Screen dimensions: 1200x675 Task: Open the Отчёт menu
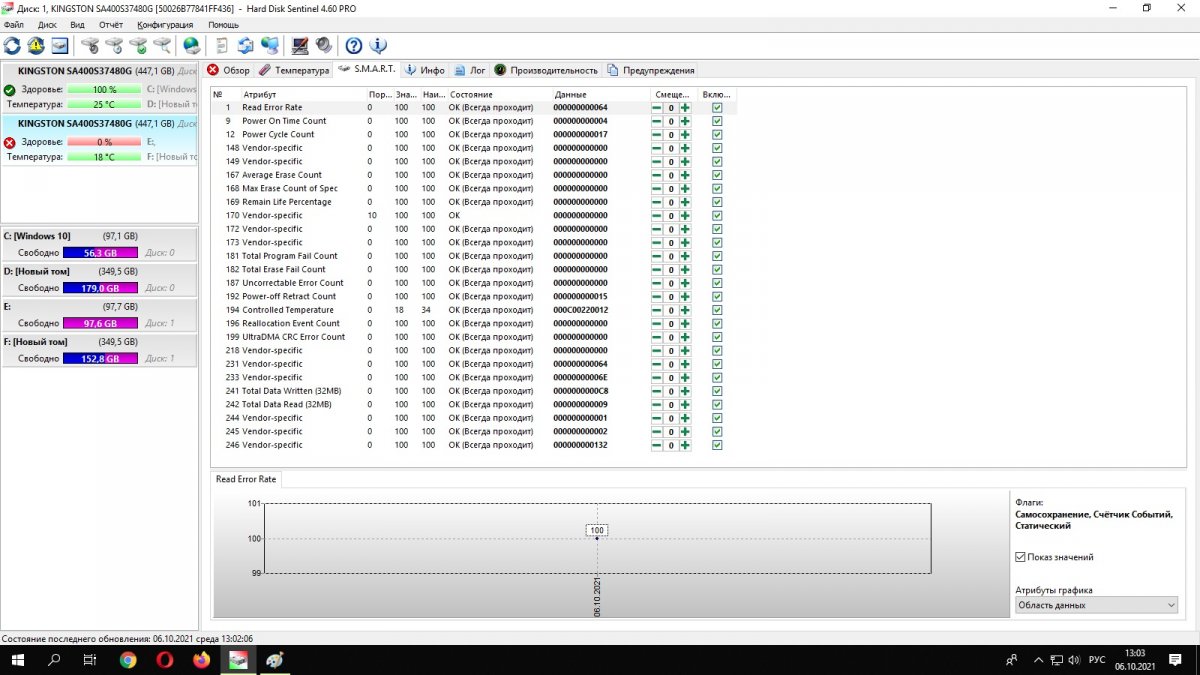pyautogui.click(x=111, y=24)
